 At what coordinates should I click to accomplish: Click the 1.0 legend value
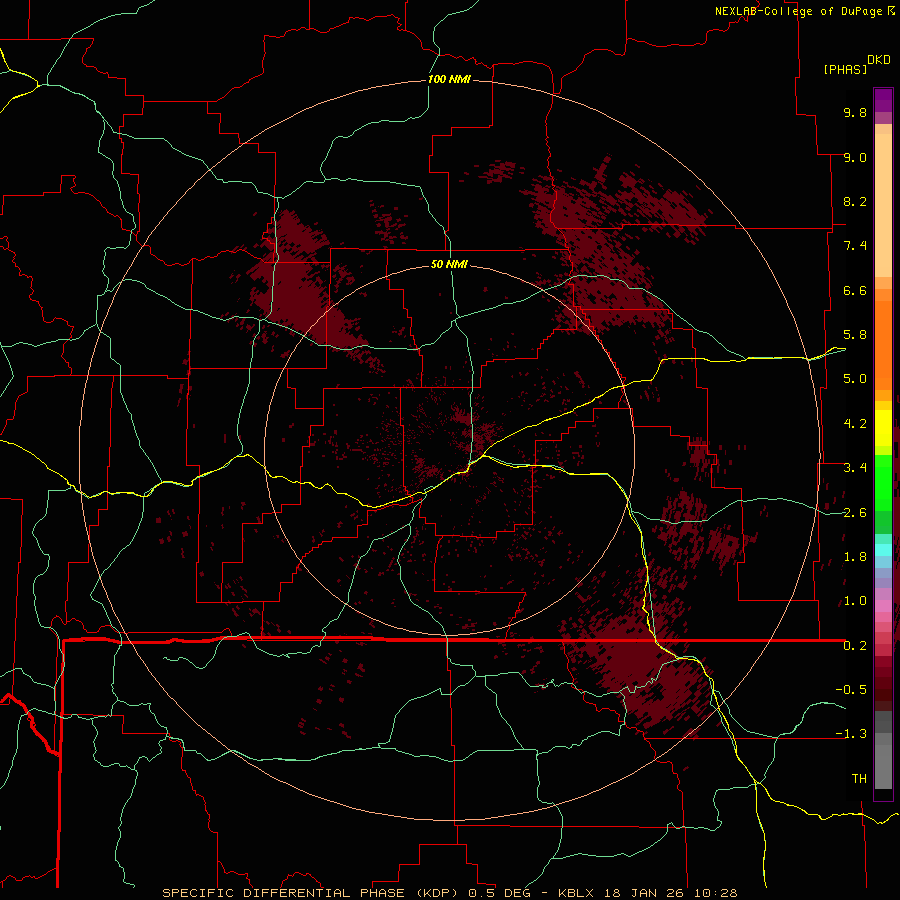tap(855, 601)
